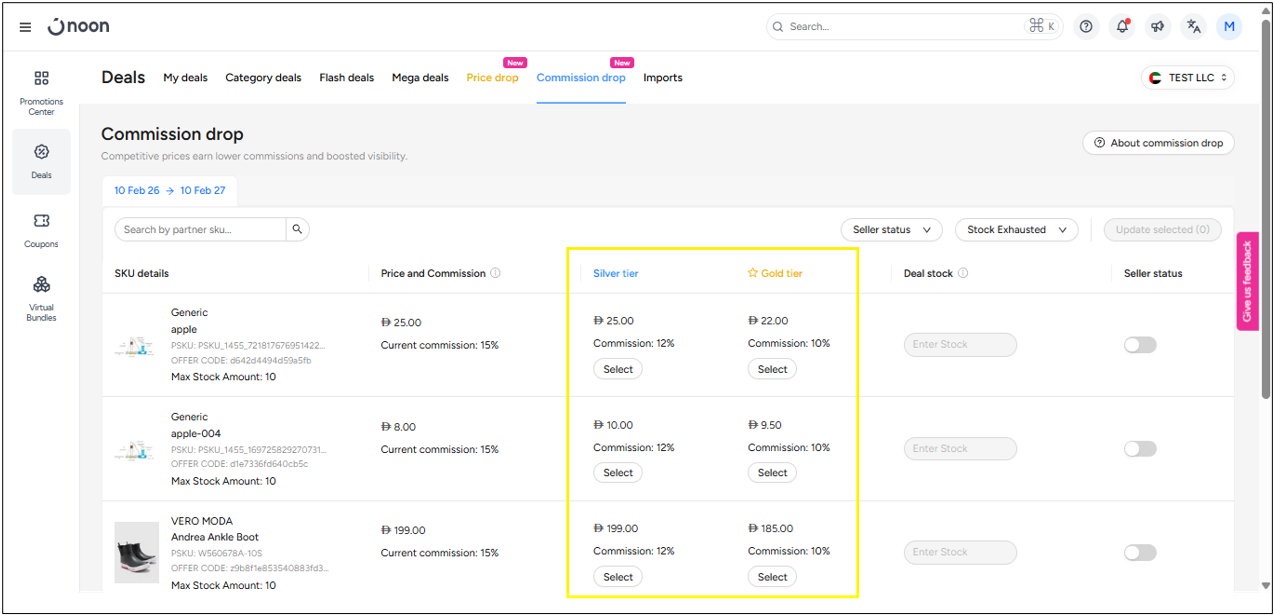Click the announcements megaphone icon
This screenshot has height=615, width=1274.
click(1158, 27)
